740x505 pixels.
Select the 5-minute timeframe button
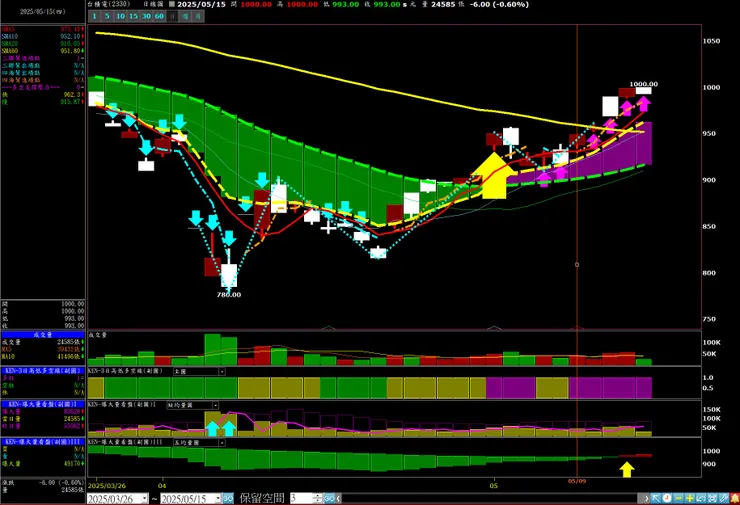[x=107, y=16]
